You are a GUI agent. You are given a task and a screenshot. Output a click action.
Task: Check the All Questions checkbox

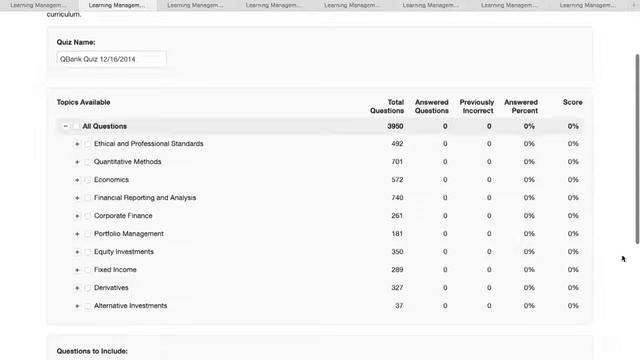coord(76,126)
